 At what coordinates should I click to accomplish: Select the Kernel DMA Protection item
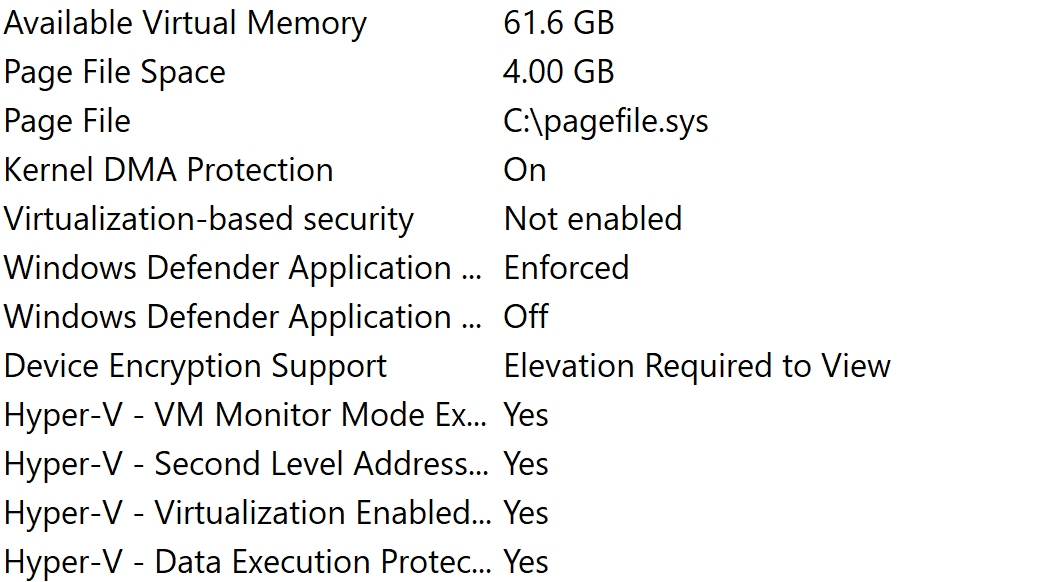point(168,170)
